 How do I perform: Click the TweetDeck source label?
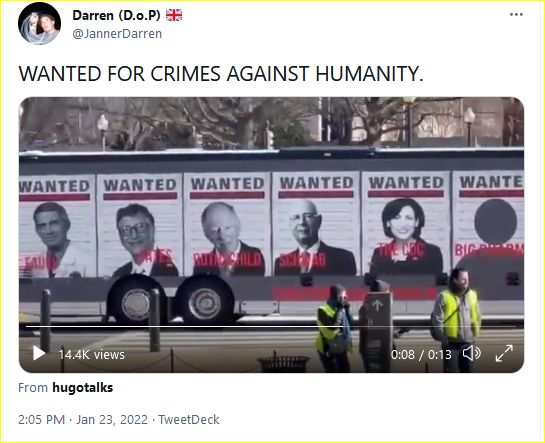[x=189, y=419]
